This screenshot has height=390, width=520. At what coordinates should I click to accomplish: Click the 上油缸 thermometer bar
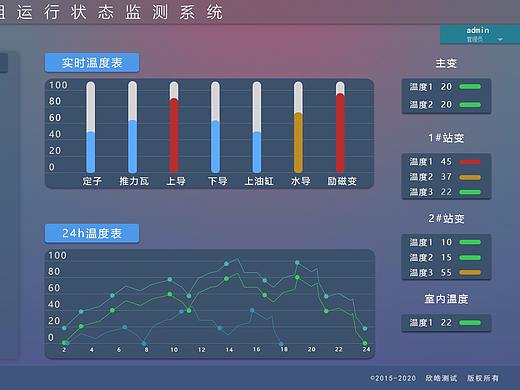pos(257,127)
